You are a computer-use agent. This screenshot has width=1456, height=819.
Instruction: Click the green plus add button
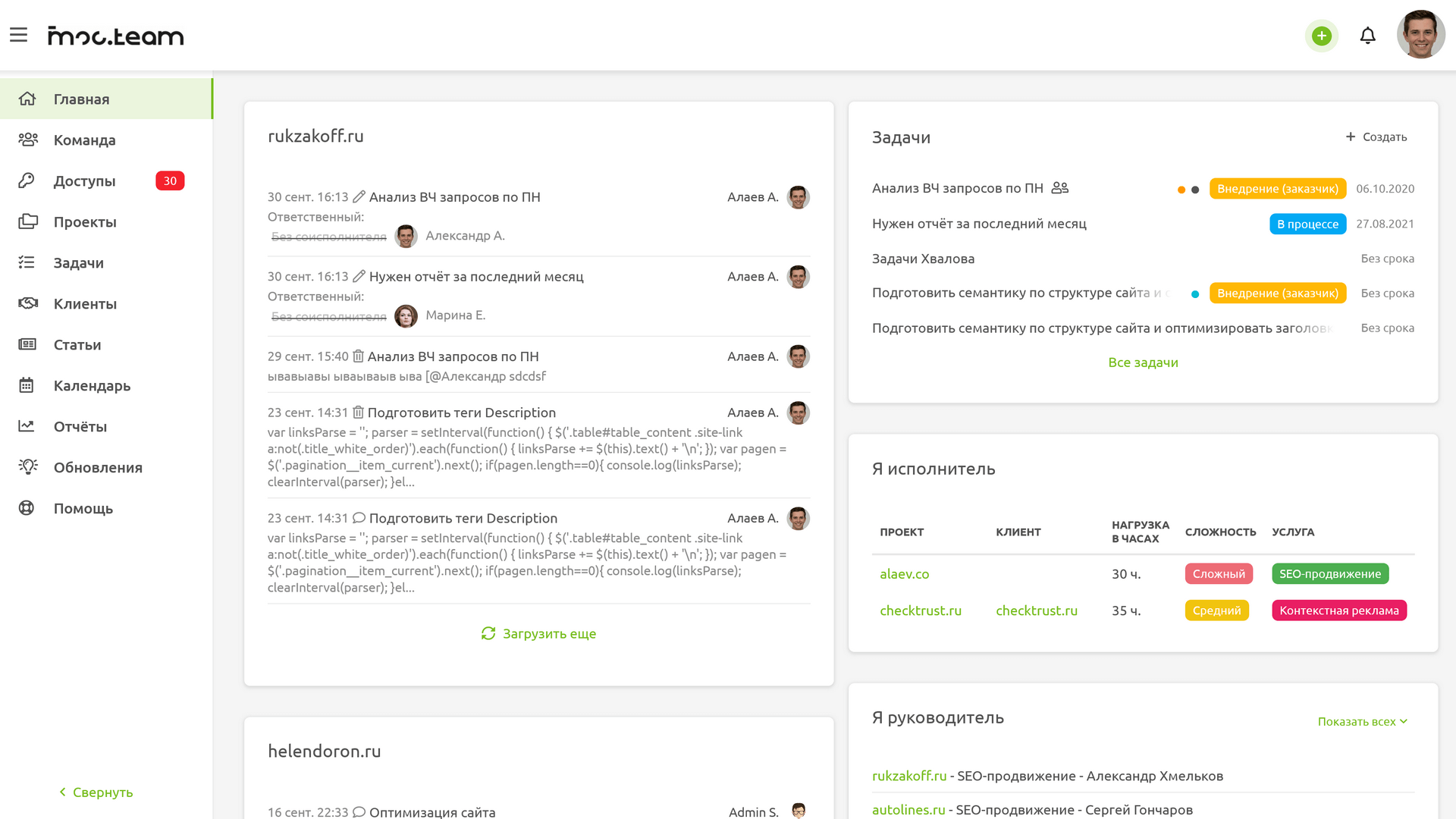point(1321,36)
